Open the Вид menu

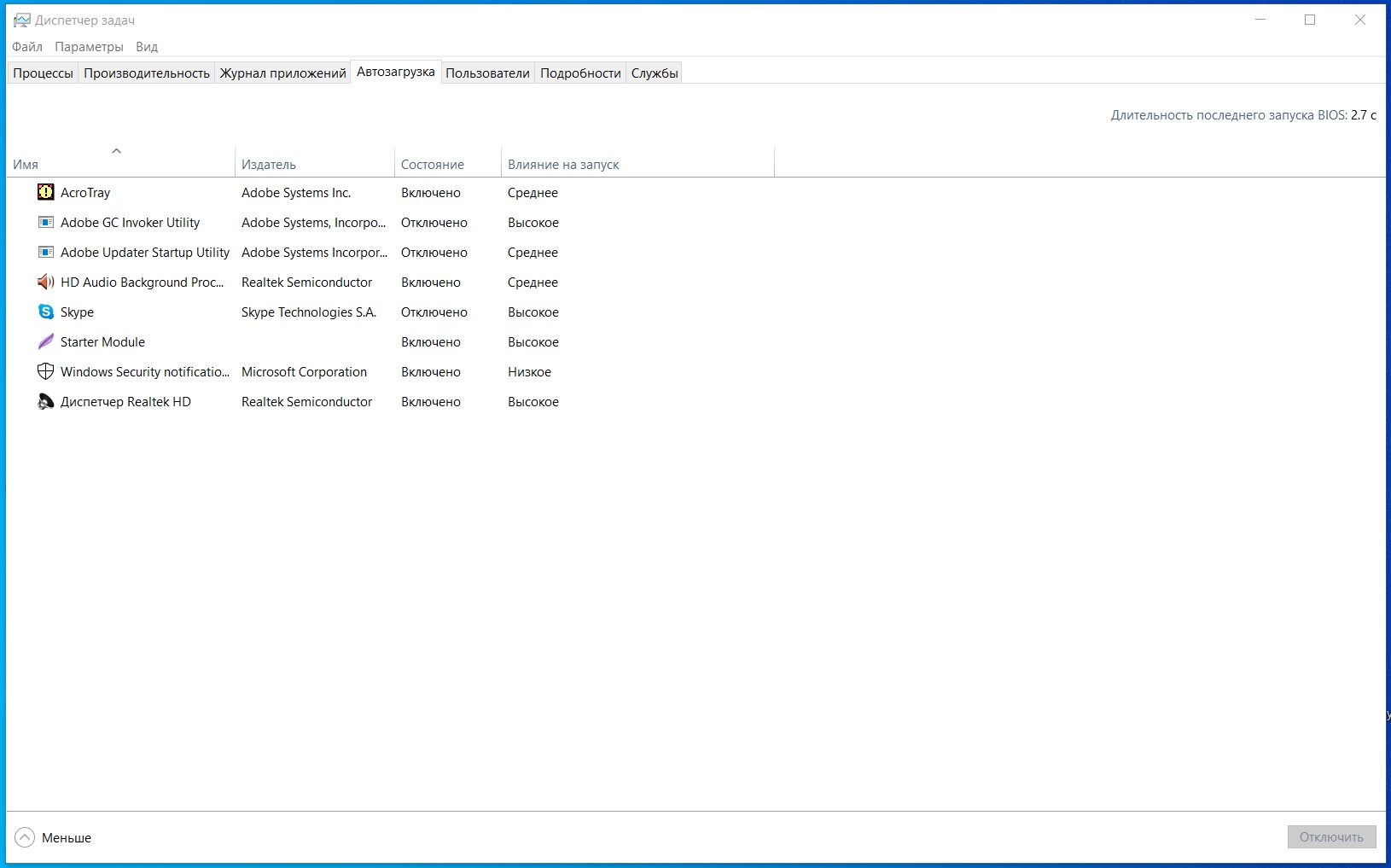(147, 47)
